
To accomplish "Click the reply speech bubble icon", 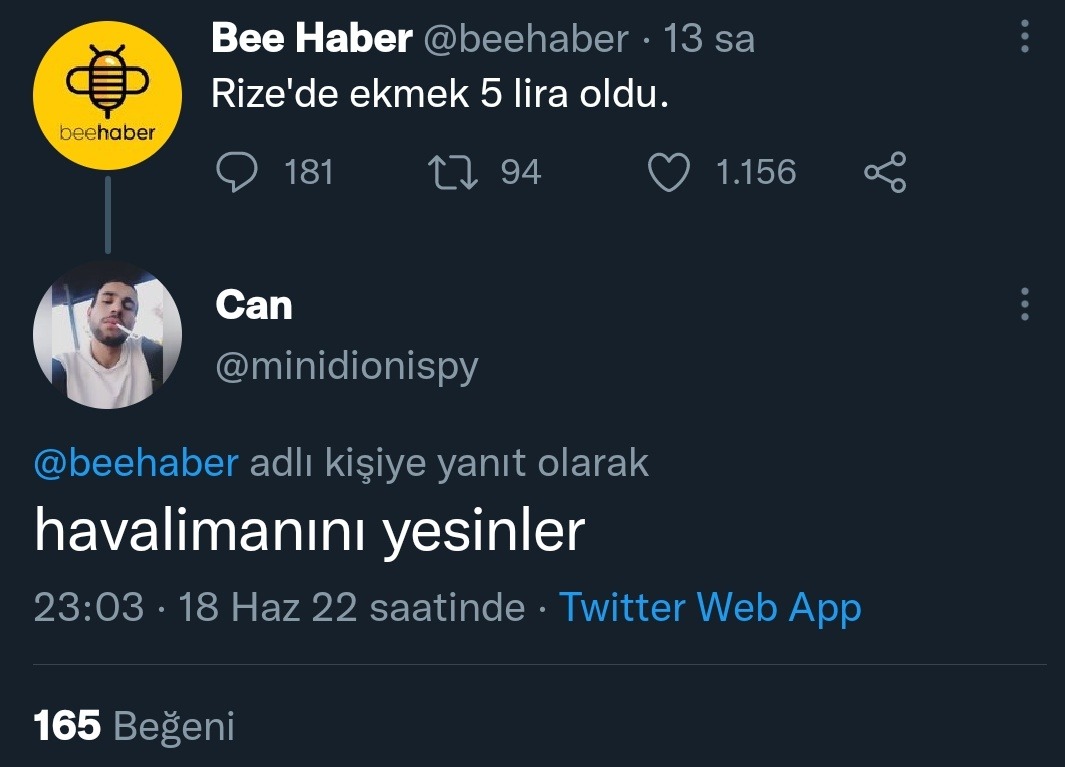I will 238,172.
